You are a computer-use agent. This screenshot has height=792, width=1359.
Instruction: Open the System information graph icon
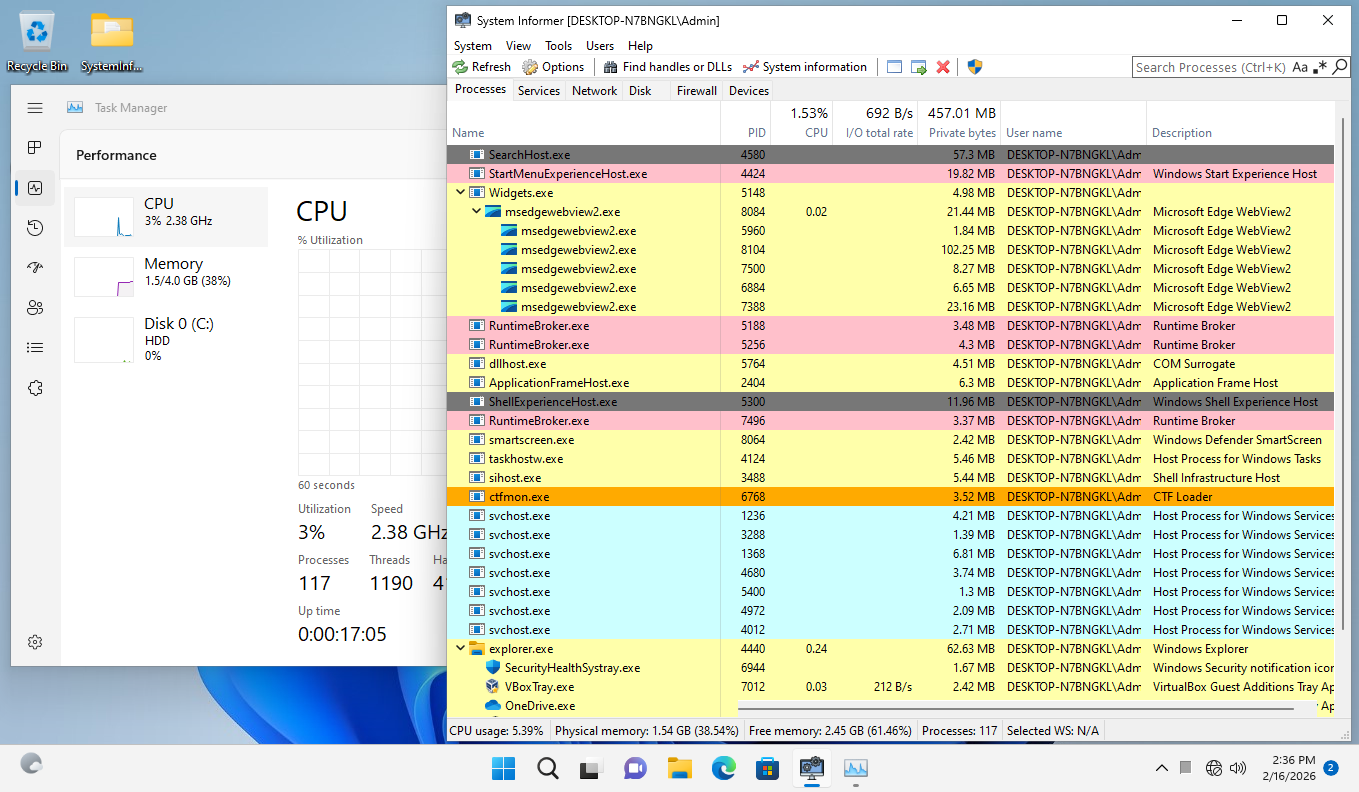751,67
